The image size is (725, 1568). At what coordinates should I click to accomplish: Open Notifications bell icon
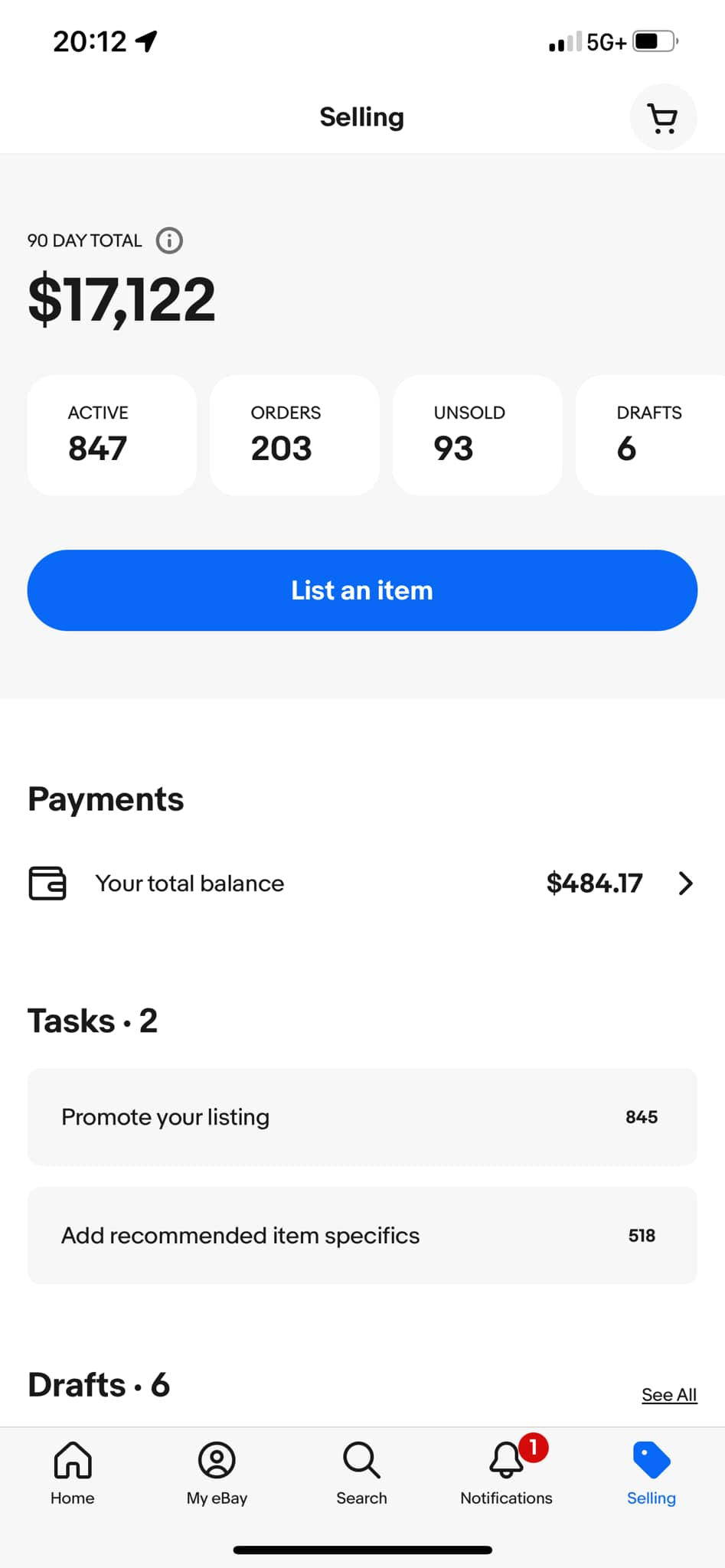click(x=507, y=1461)
